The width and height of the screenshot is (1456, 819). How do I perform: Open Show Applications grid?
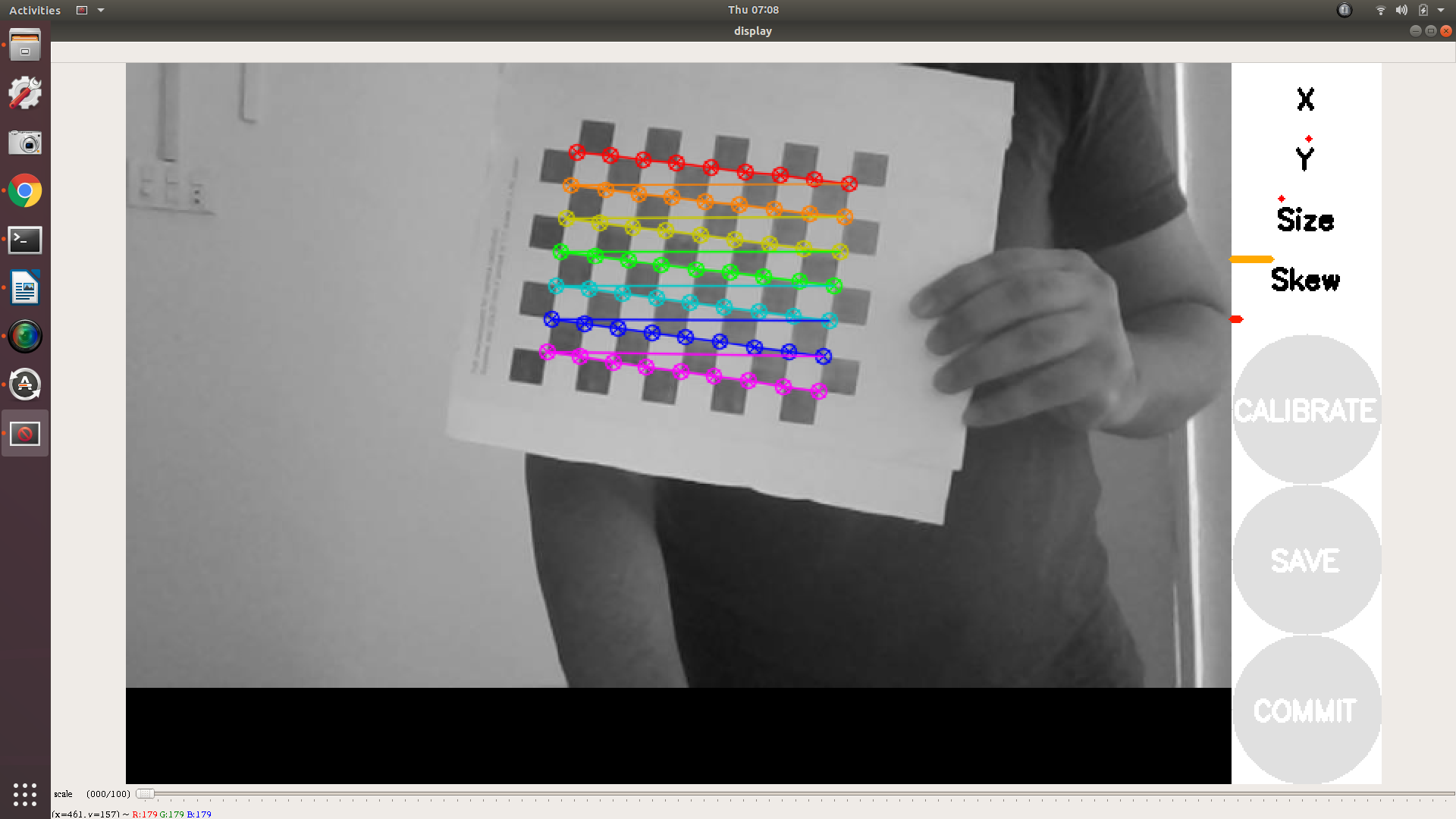[x=25, y=795]
